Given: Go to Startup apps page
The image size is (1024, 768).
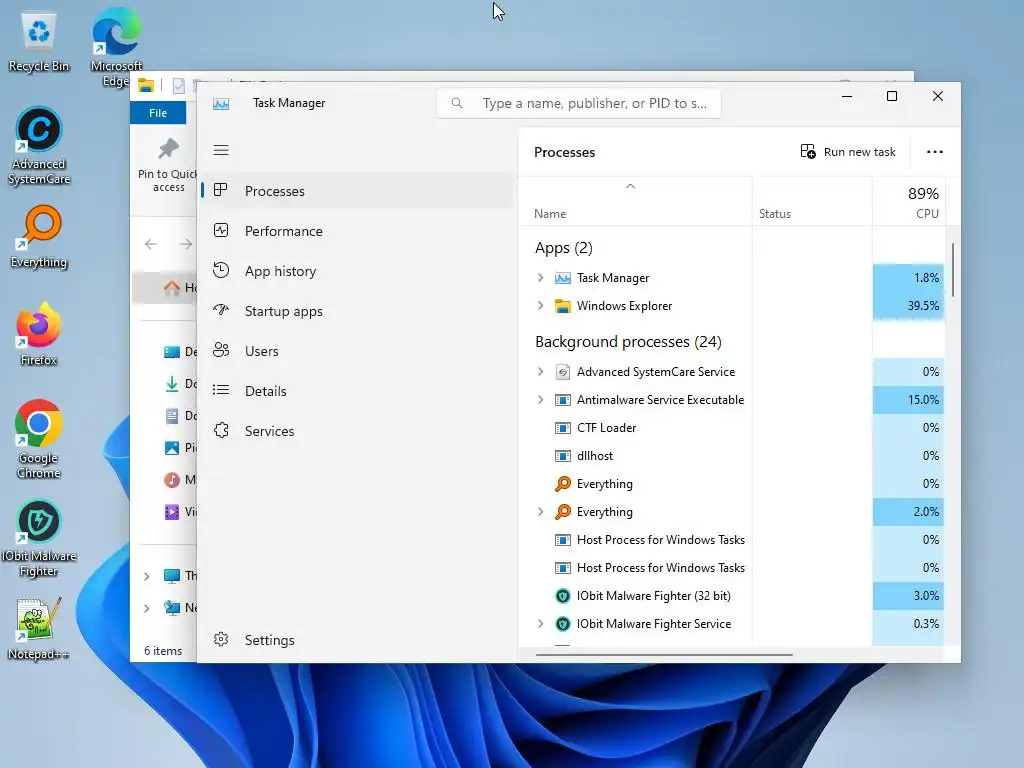Looking at the screenshot, I should point(357,311).
